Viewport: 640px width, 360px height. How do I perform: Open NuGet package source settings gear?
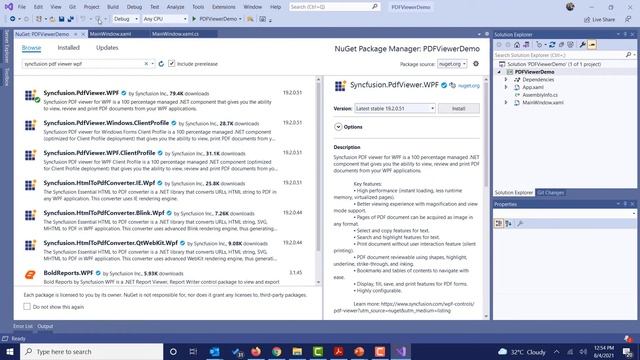[x=476, y=64]
